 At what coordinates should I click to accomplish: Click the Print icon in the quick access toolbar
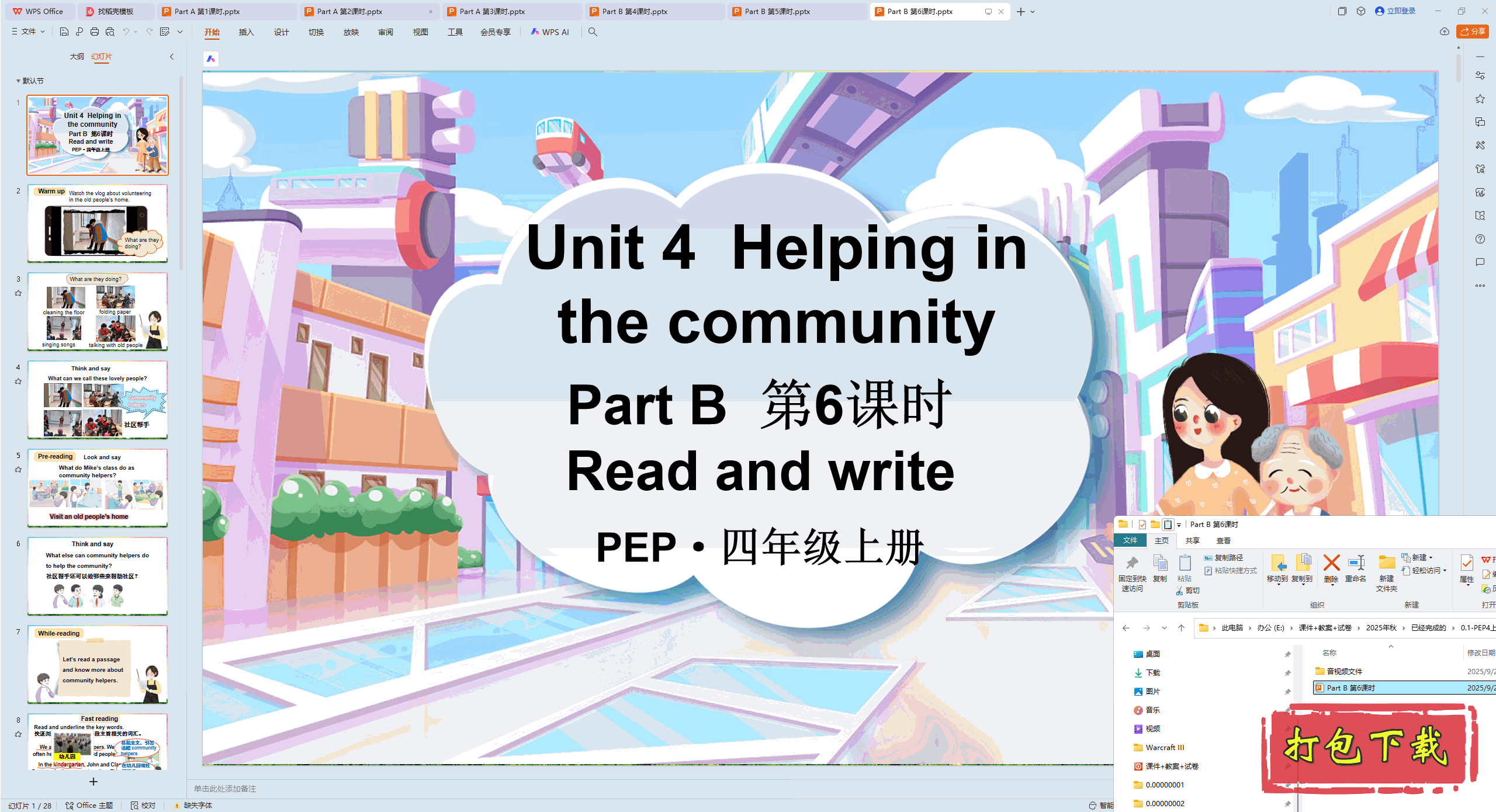click(x=93, y=32)
